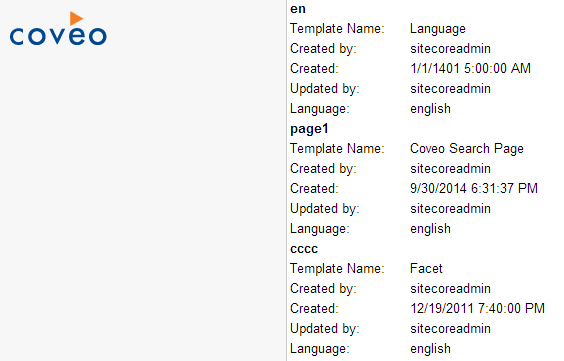Click 'Updated by:' label under en
The height and width of the screenshot is (361, 564).
[x=325, y=89]
